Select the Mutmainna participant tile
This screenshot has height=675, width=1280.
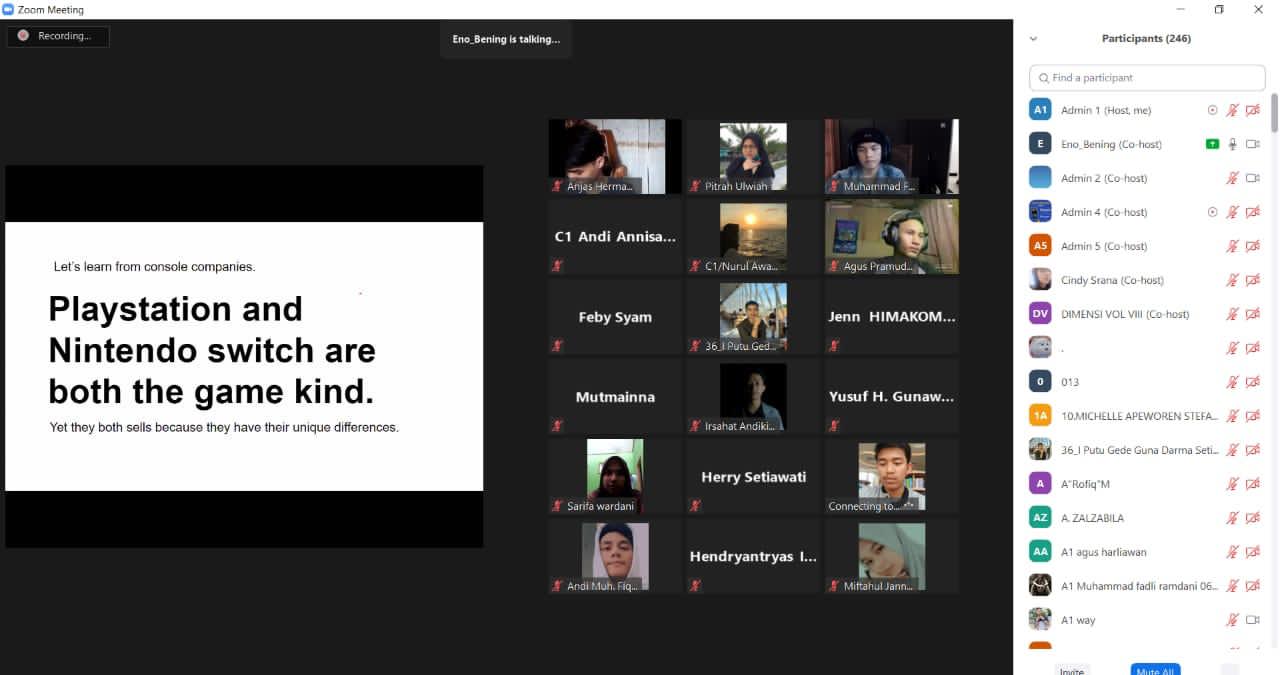[615, 396]
